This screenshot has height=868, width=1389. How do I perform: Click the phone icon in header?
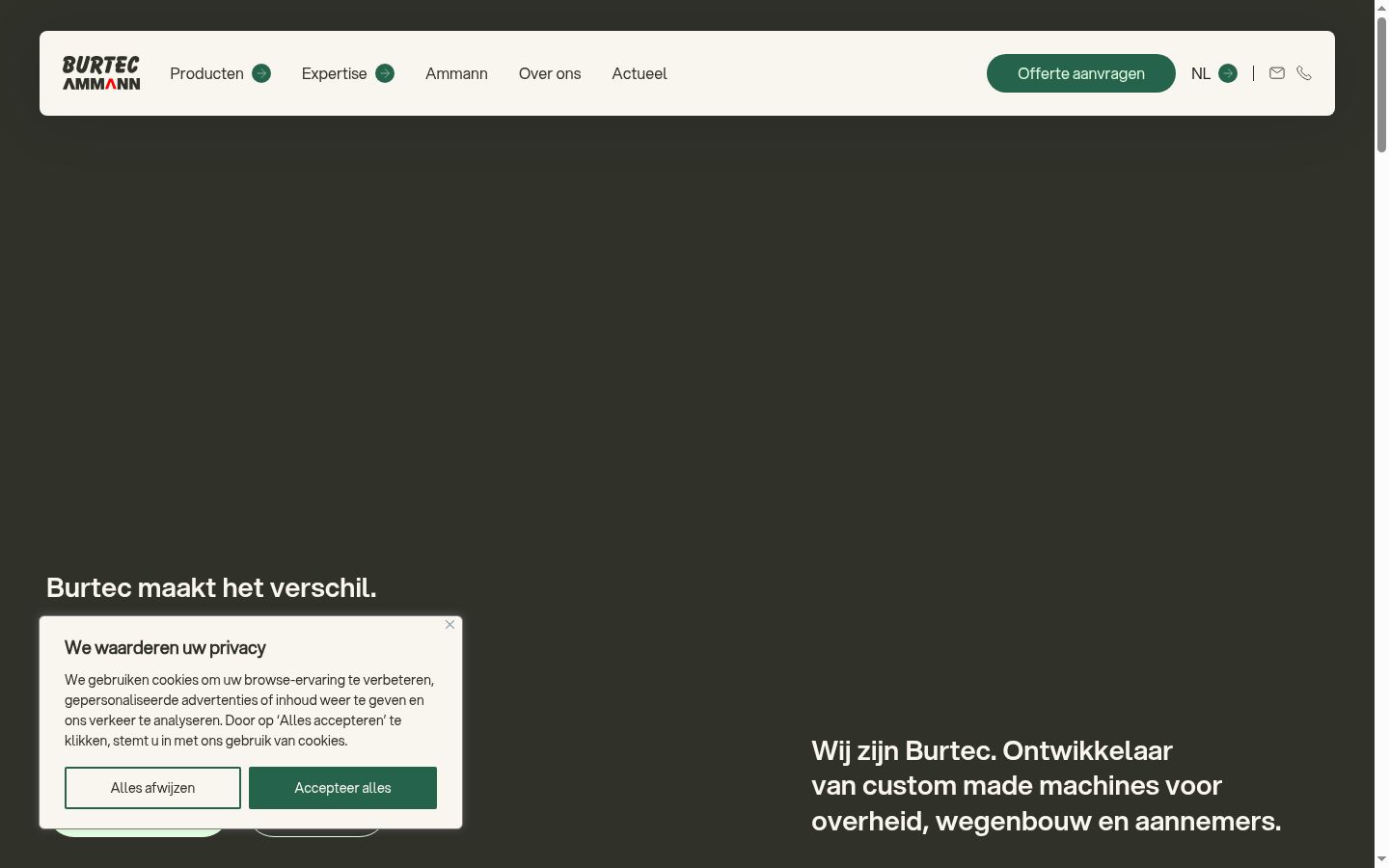(x=1304, y=73)
